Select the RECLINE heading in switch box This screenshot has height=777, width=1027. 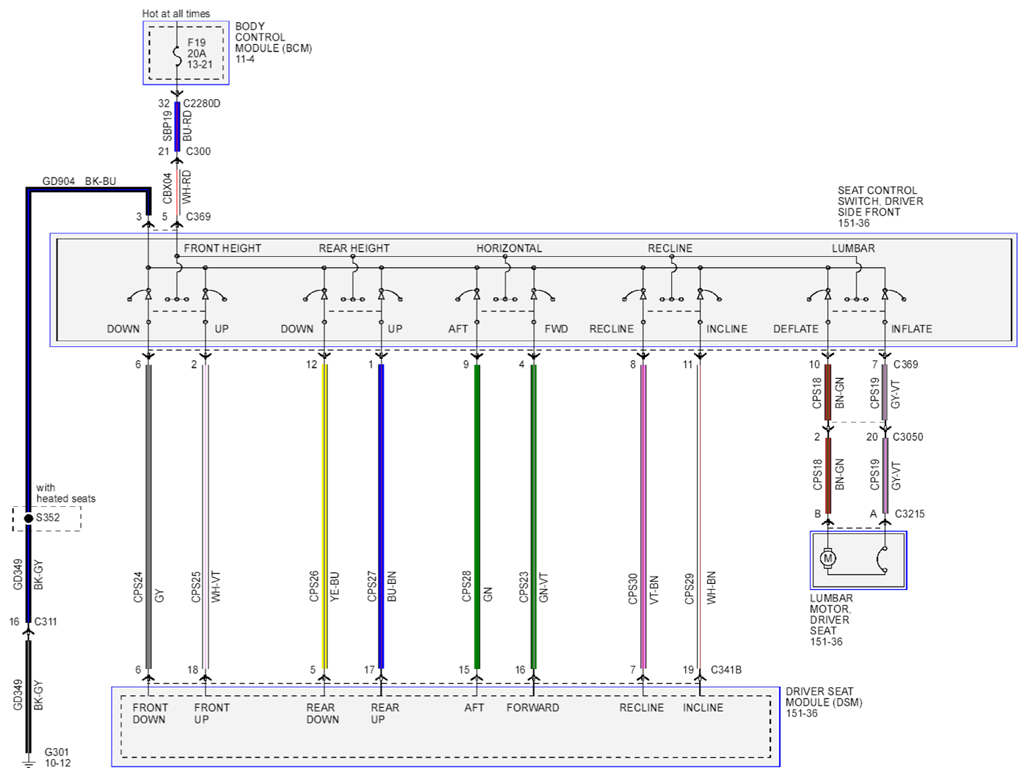670,248
